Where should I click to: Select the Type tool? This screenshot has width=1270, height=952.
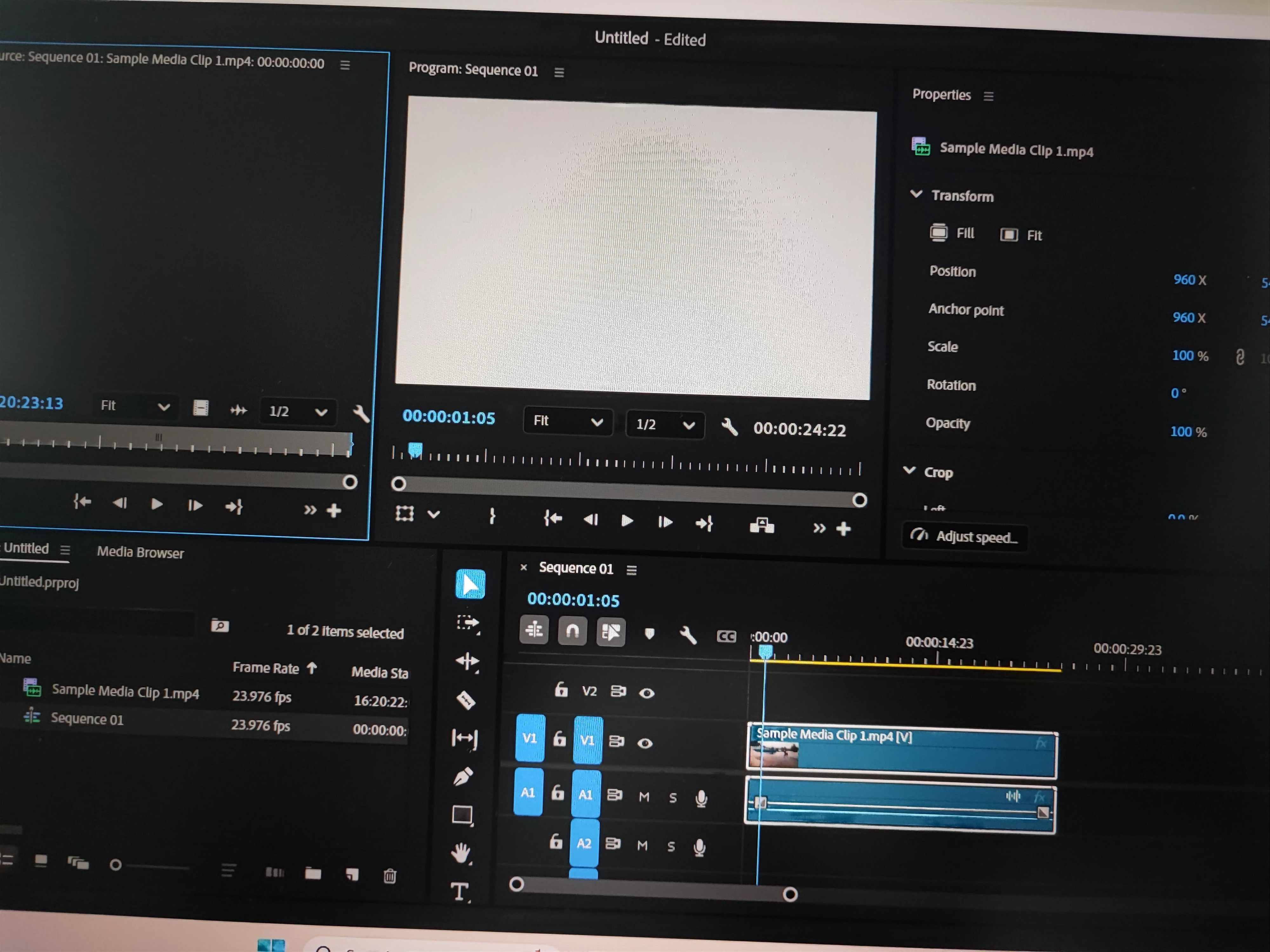click(459, 891)
